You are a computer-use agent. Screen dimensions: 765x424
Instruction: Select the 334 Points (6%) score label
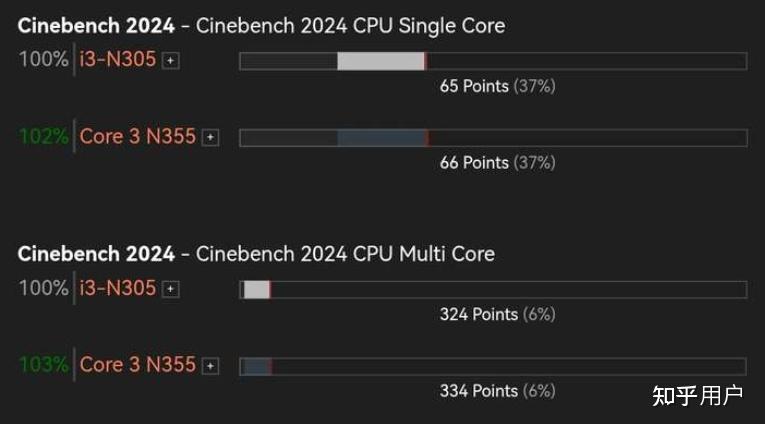pyautogui.click(x=498, y=391)
